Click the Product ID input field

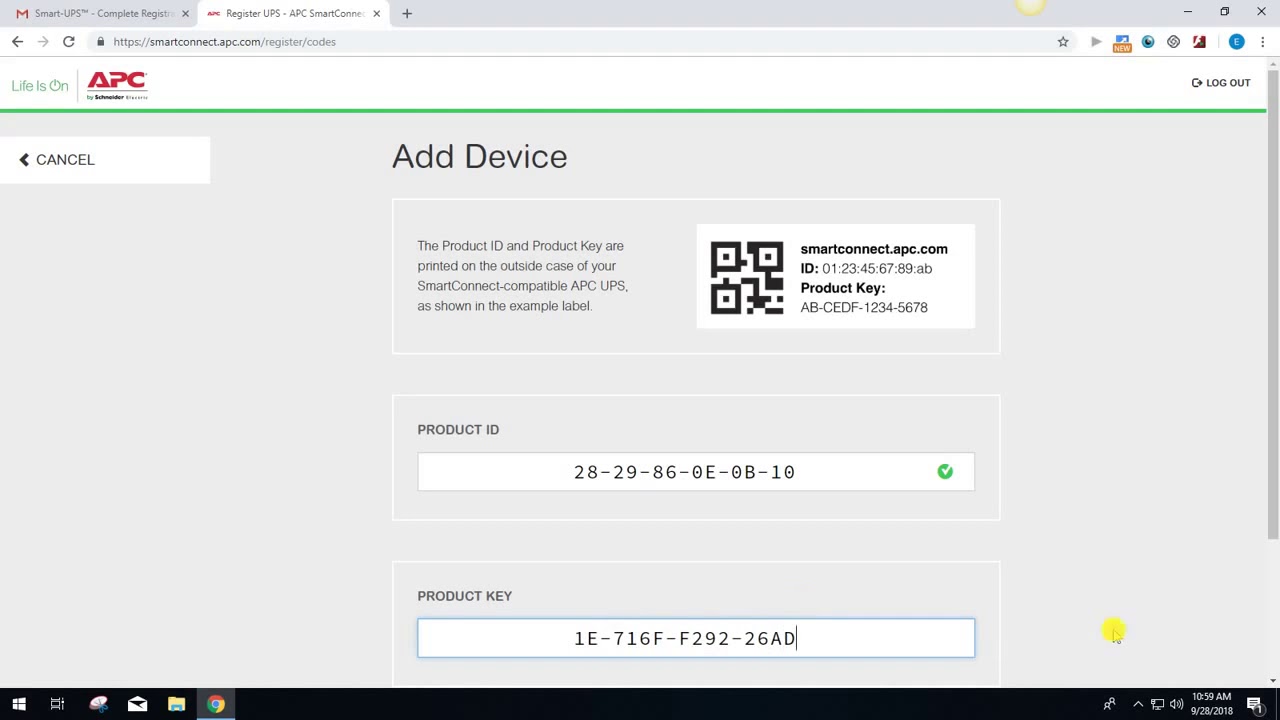tap(696, 472)
